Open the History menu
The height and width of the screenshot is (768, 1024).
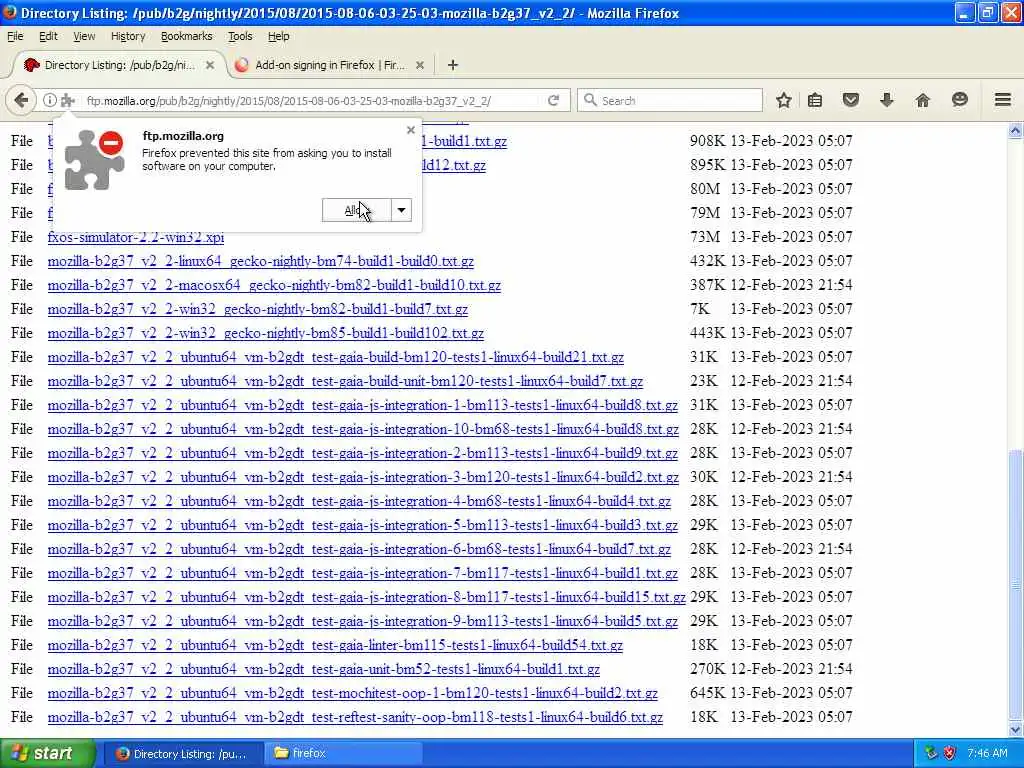coord(128,37)
